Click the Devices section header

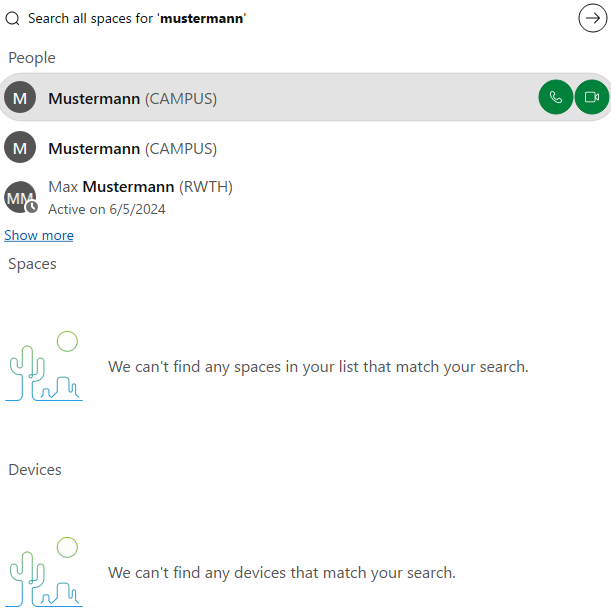[35, 470]
